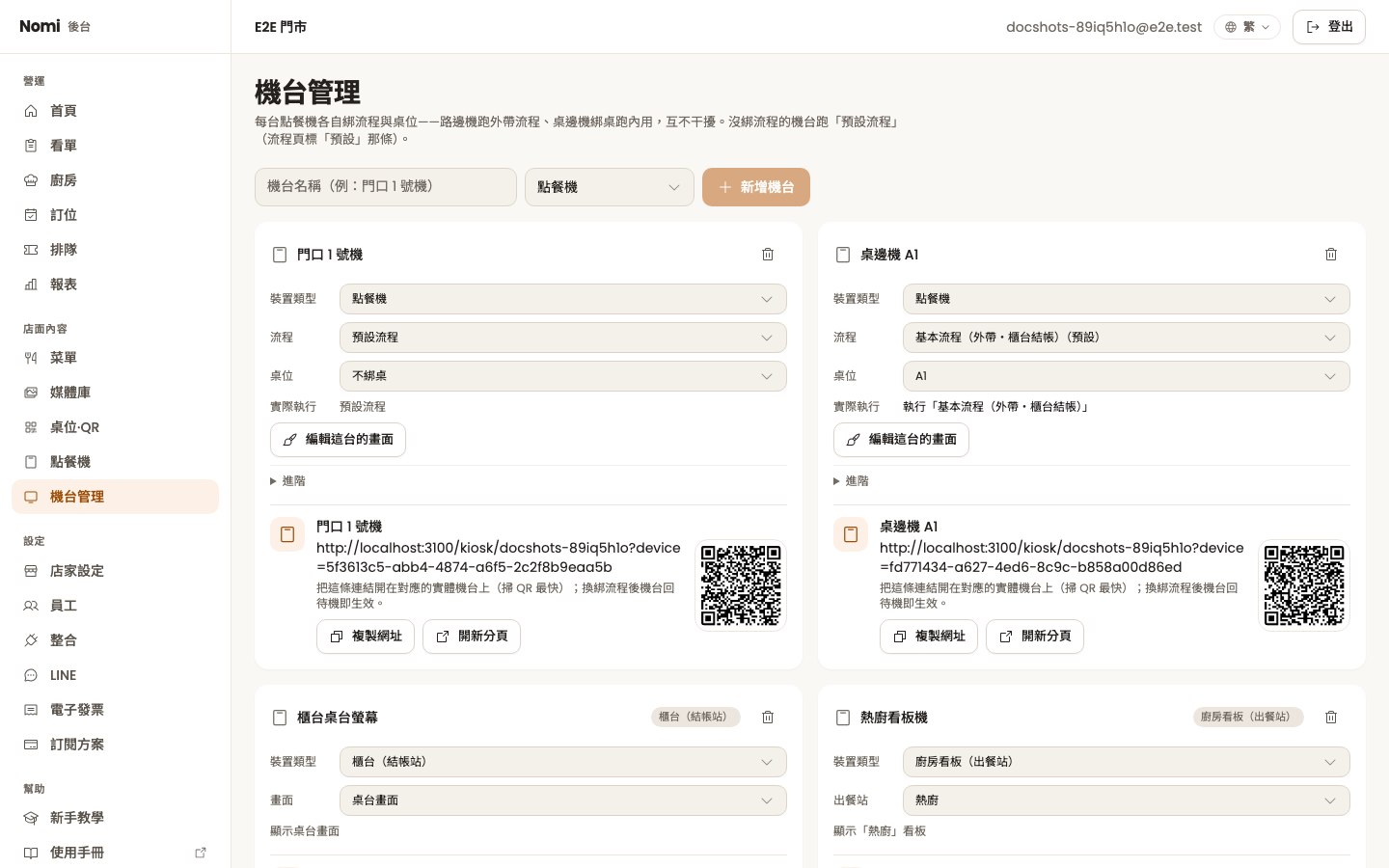Open 流程 dropdown for 桌邊機 A1
The height and width of the screenshot is (868, 1389).
pyautogui.click(x=1127, y=338)
